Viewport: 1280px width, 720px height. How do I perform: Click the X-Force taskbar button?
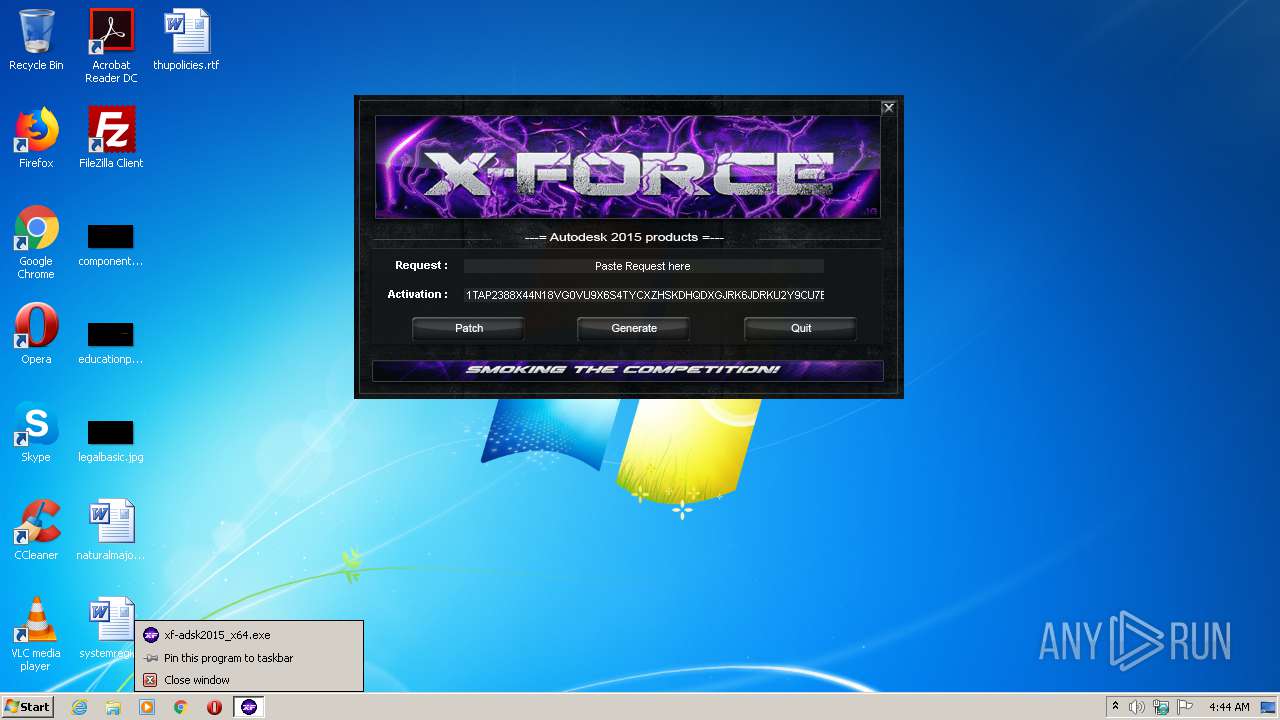pos(249,707)
